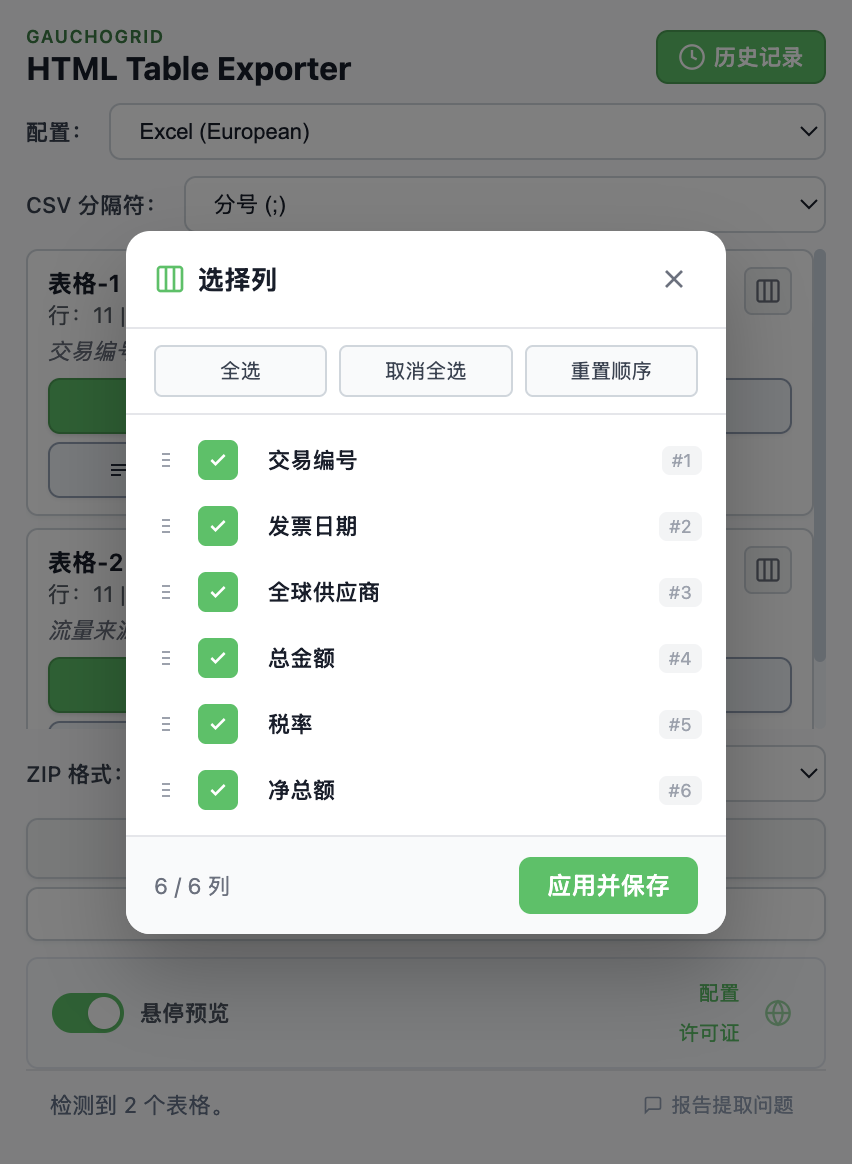Open the 许可证 license entry
This screenshot has height=1164, width=852.
point(709,1033)
